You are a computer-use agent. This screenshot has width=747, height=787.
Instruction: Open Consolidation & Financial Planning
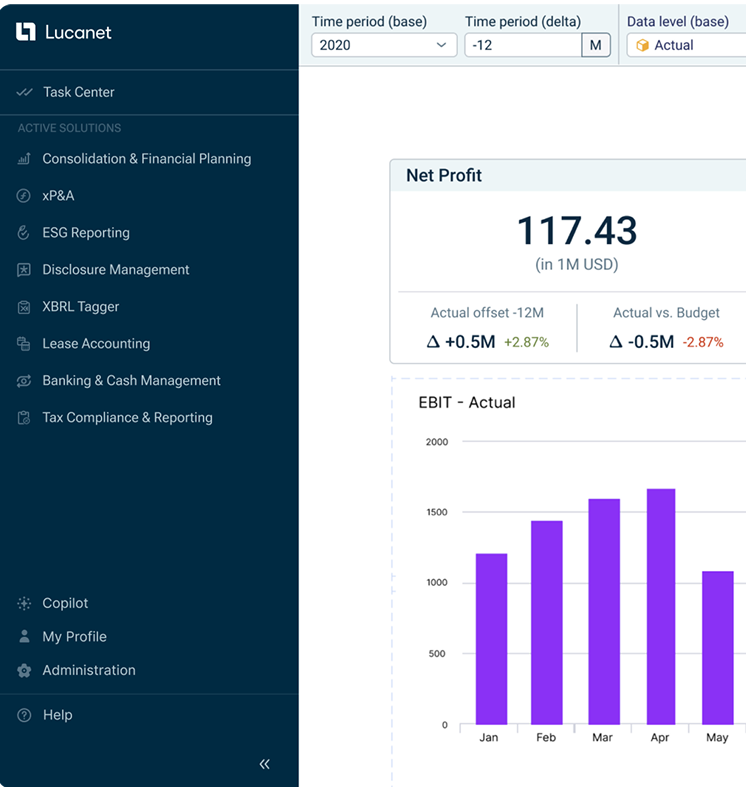click(x=146, y=159)
